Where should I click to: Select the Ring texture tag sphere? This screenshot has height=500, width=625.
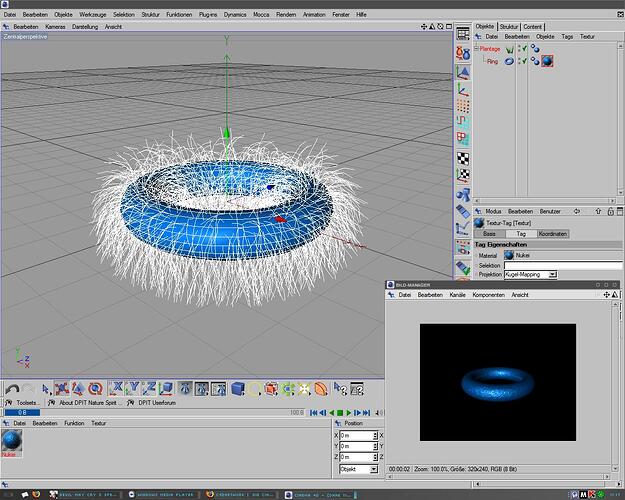(547, 61)
